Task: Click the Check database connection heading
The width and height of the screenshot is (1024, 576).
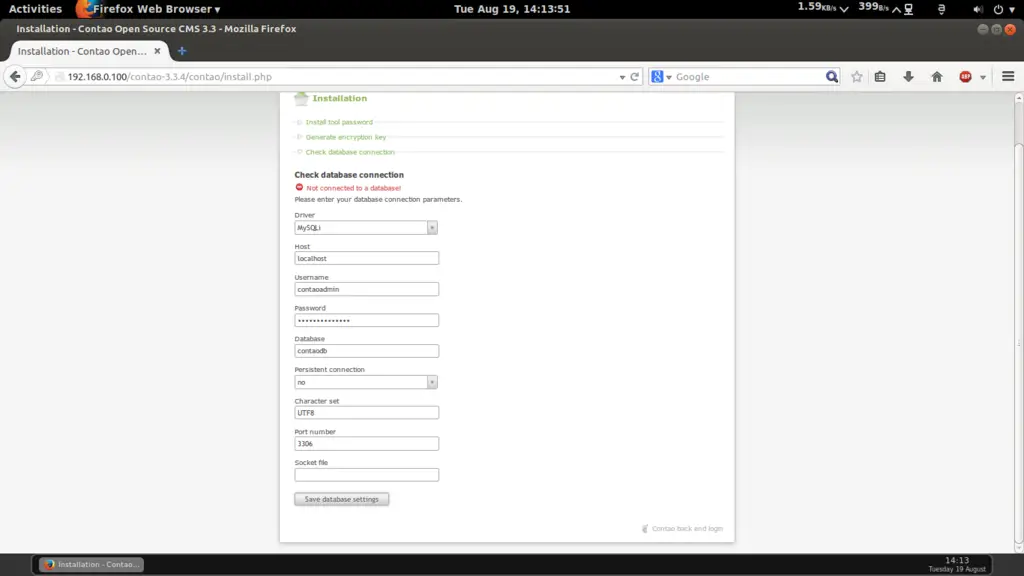Action: coord(349,175)
